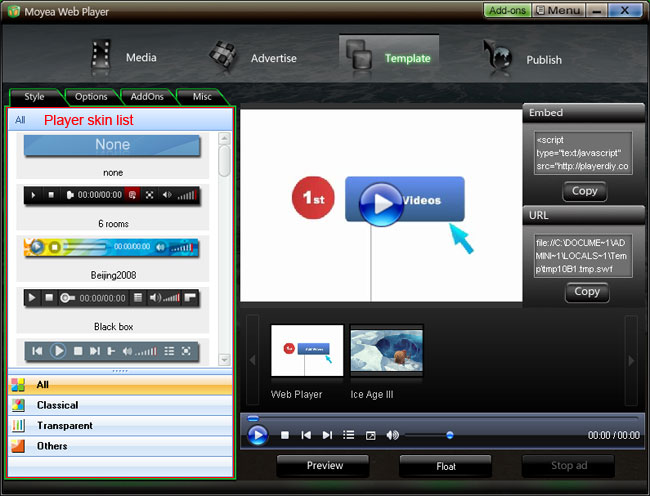The height and width of the screenshot is (496, 650).
Task: Toggle fullscreen mode icon
Action: pyautogui.click(x=371, y=436)
